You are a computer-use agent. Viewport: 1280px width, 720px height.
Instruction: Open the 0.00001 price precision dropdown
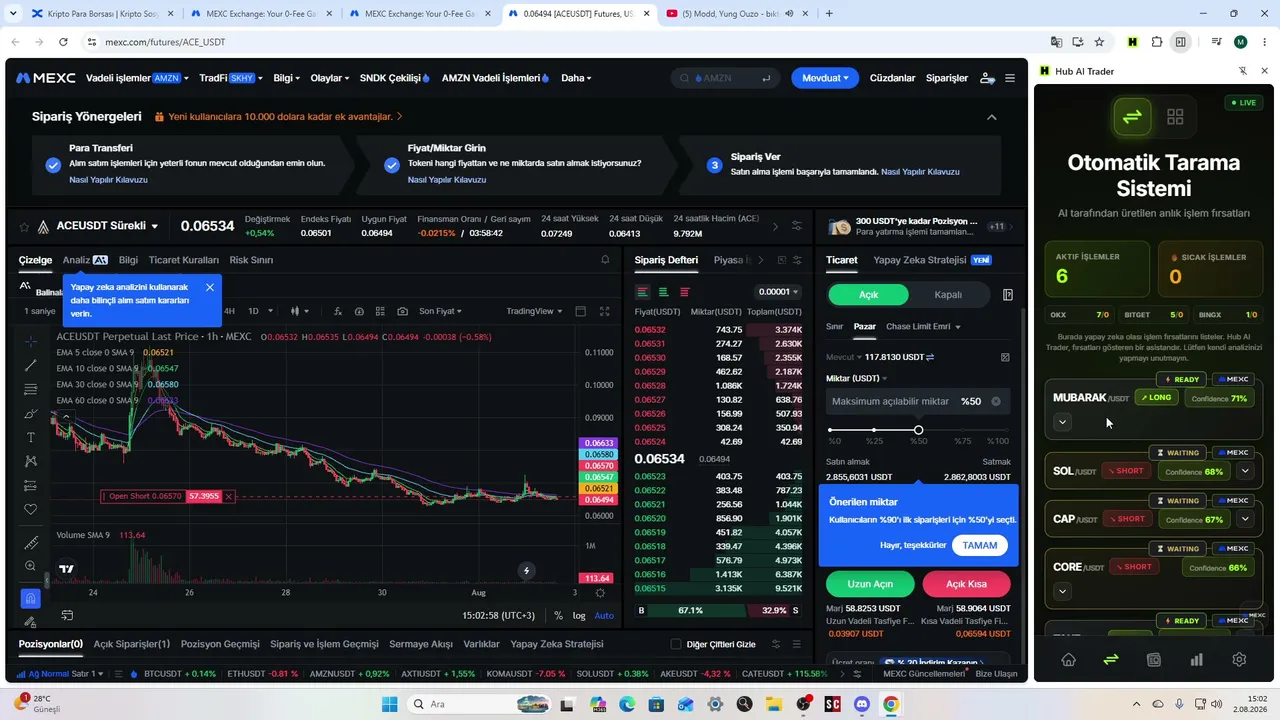coord(778,292)
